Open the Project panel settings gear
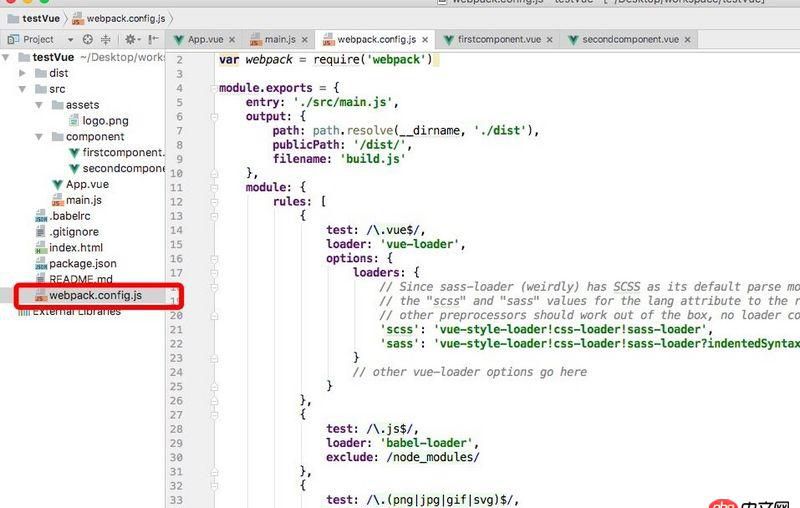800x508 pixels. [x=131, y=39]
